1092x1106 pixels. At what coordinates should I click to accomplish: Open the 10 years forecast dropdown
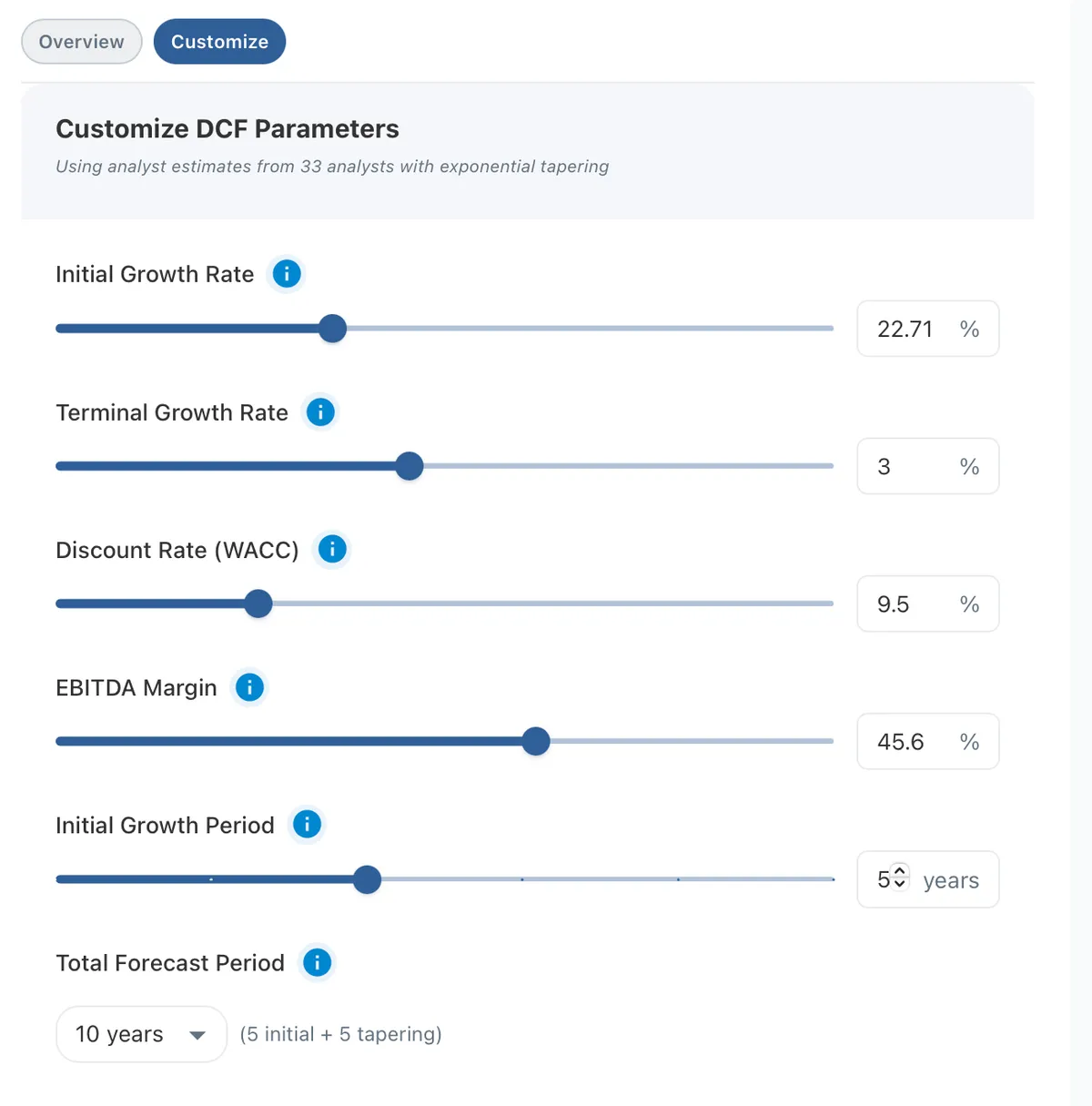(x=141, y=1034)
